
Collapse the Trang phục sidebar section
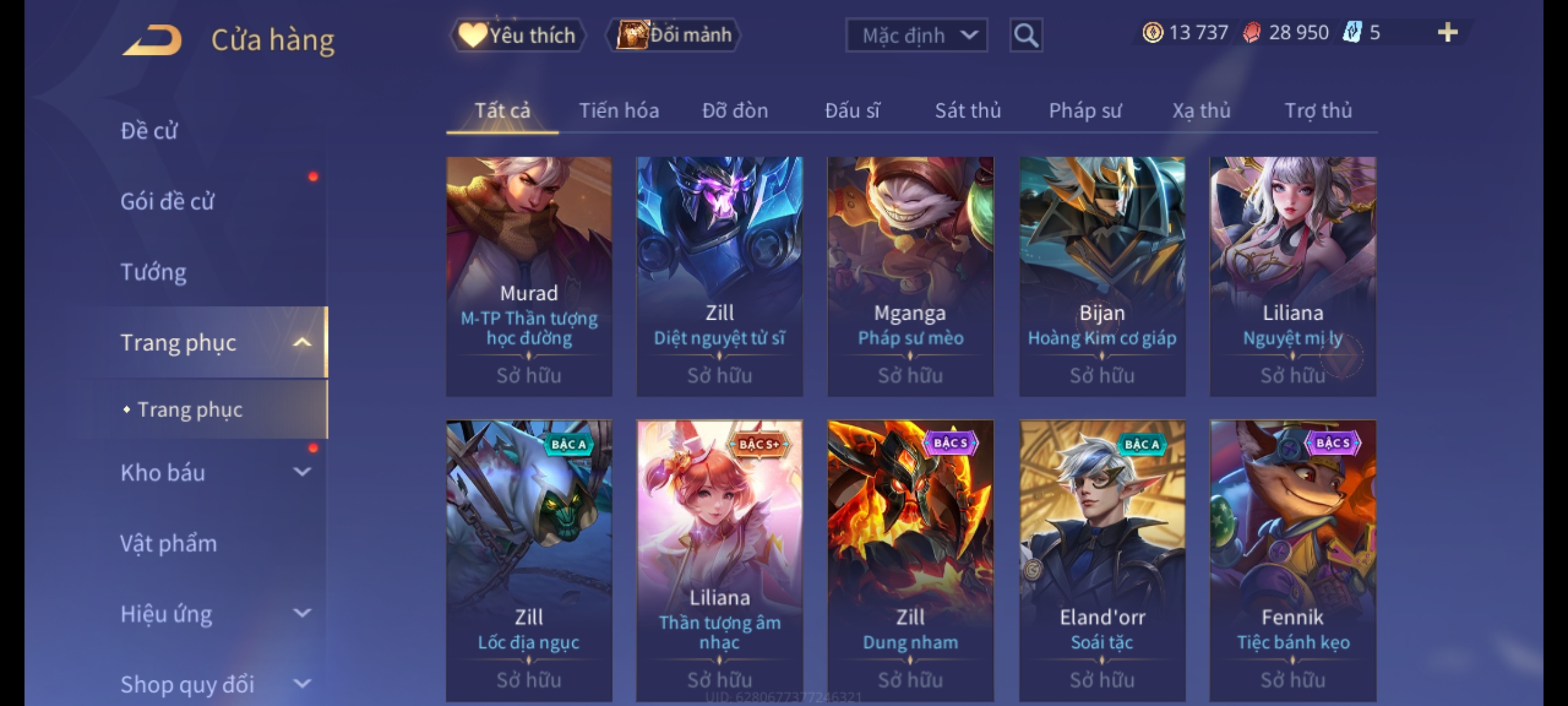[302, 342]
